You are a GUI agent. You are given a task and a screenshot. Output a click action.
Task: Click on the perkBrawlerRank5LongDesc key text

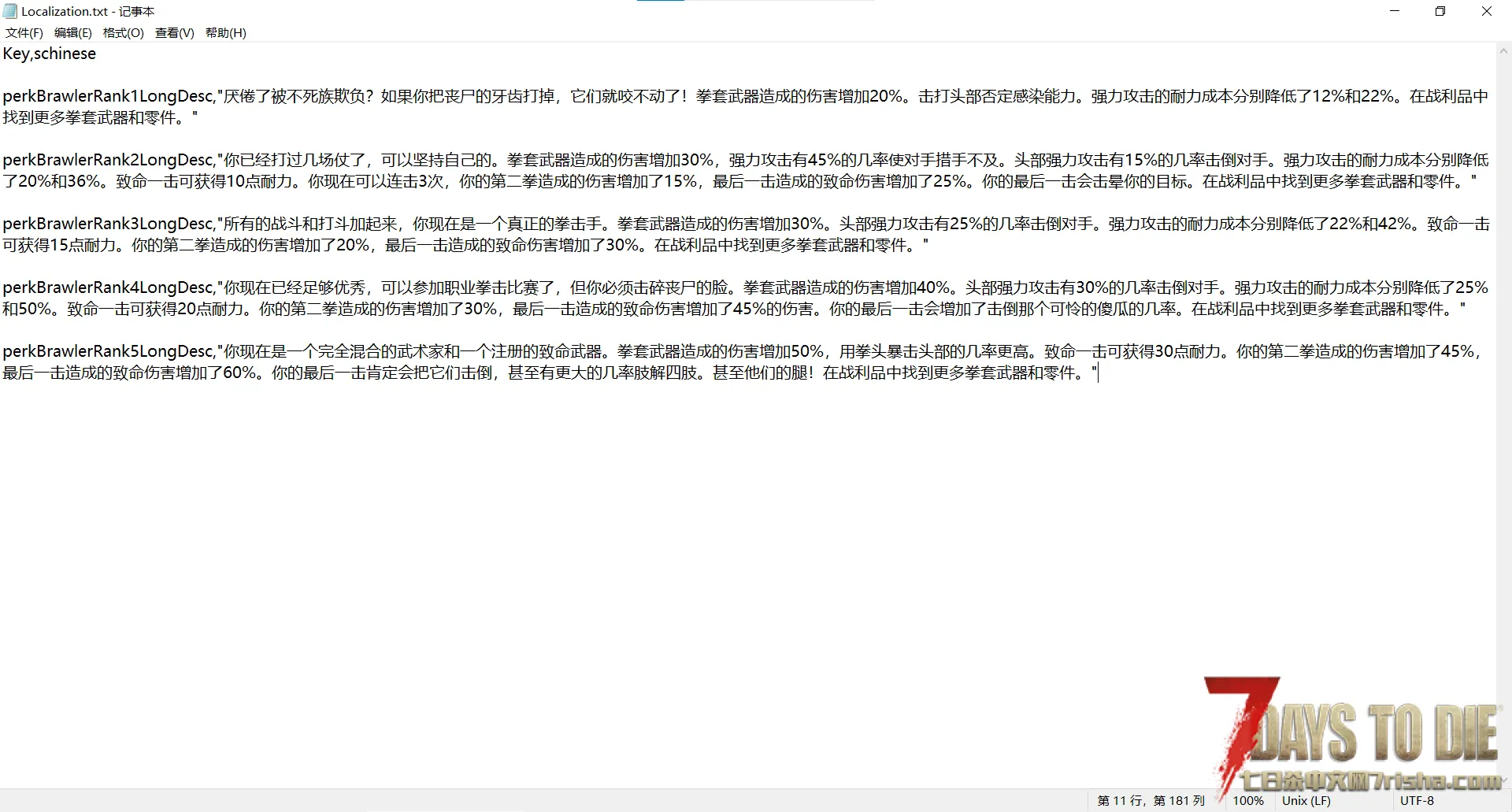tap(108, 351)
